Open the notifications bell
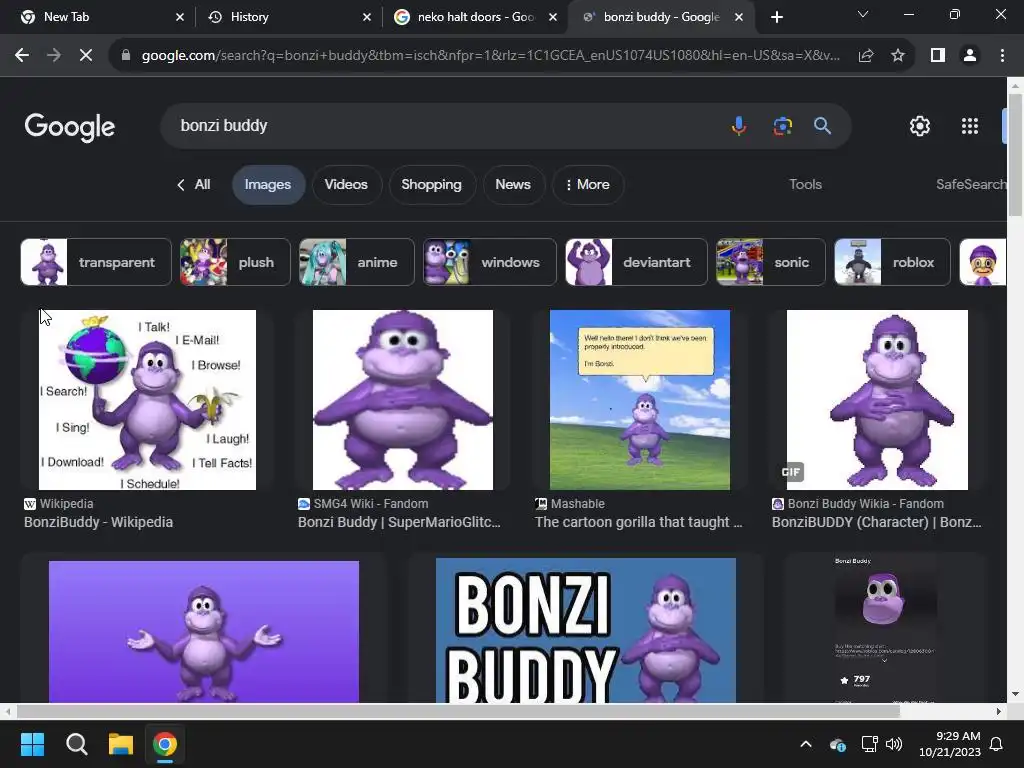Viewport: 1024px width, 768px height. click(x=997, y=744)
